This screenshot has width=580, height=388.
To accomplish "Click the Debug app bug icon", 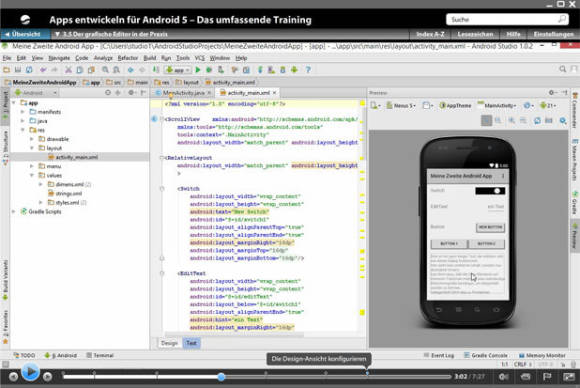I will pos(209,70).
